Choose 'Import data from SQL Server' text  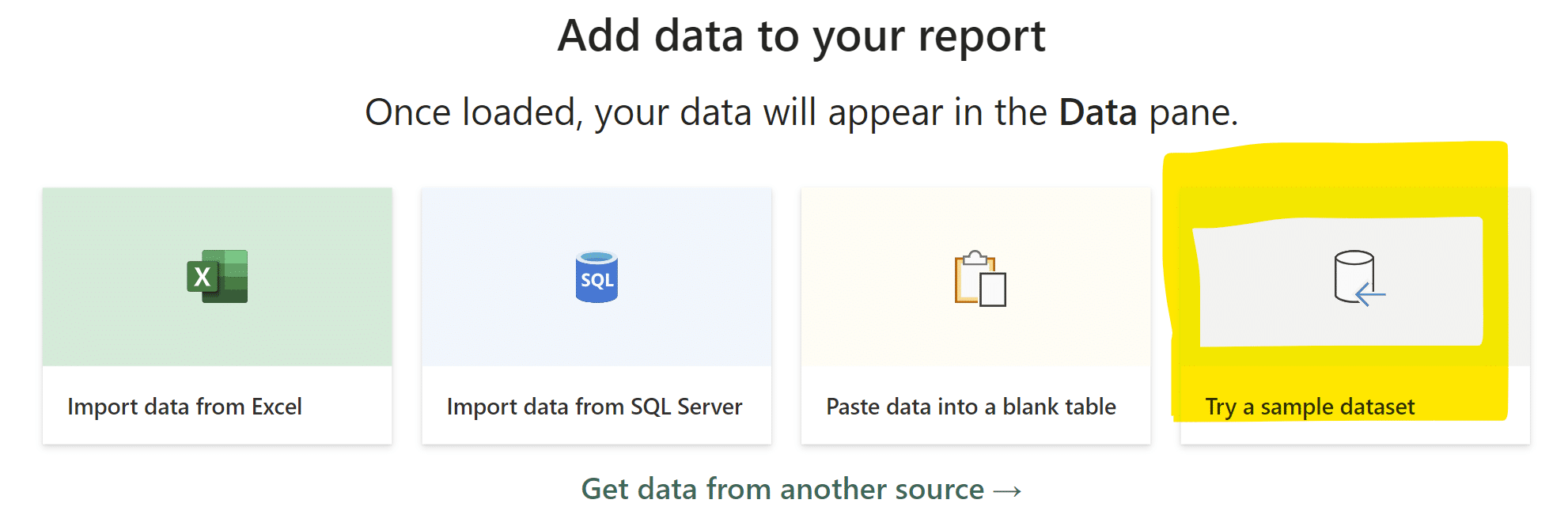(x=594, y=407)
